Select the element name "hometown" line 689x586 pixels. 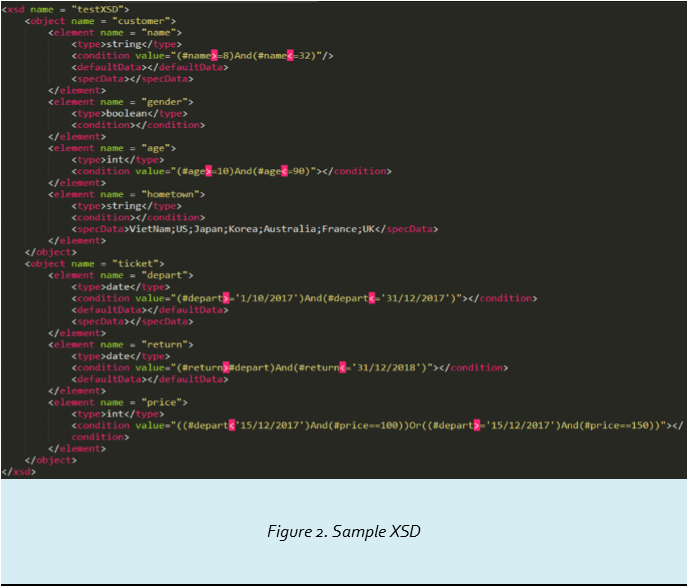(127, 194)
